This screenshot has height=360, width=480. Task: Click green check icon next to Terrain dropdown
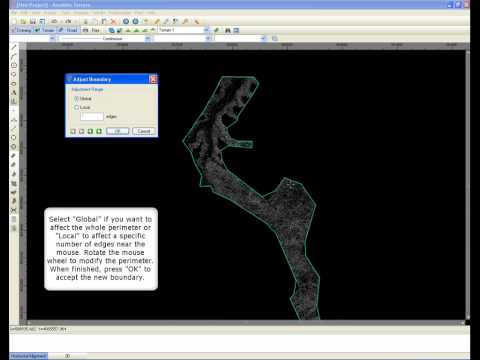pyautogui.click(x=217, y=30)
